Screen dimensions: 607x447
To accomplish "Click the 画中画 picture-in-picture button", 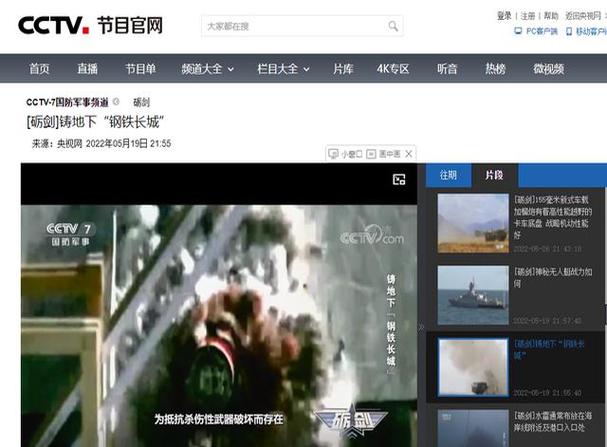I will [x=383, y=154].
